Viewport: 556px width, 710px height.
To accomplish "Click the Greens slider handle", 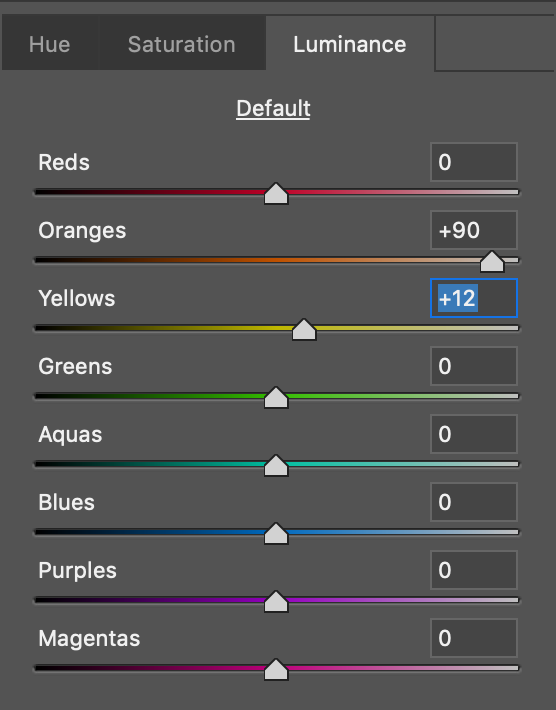I will [x=276, y=398].
